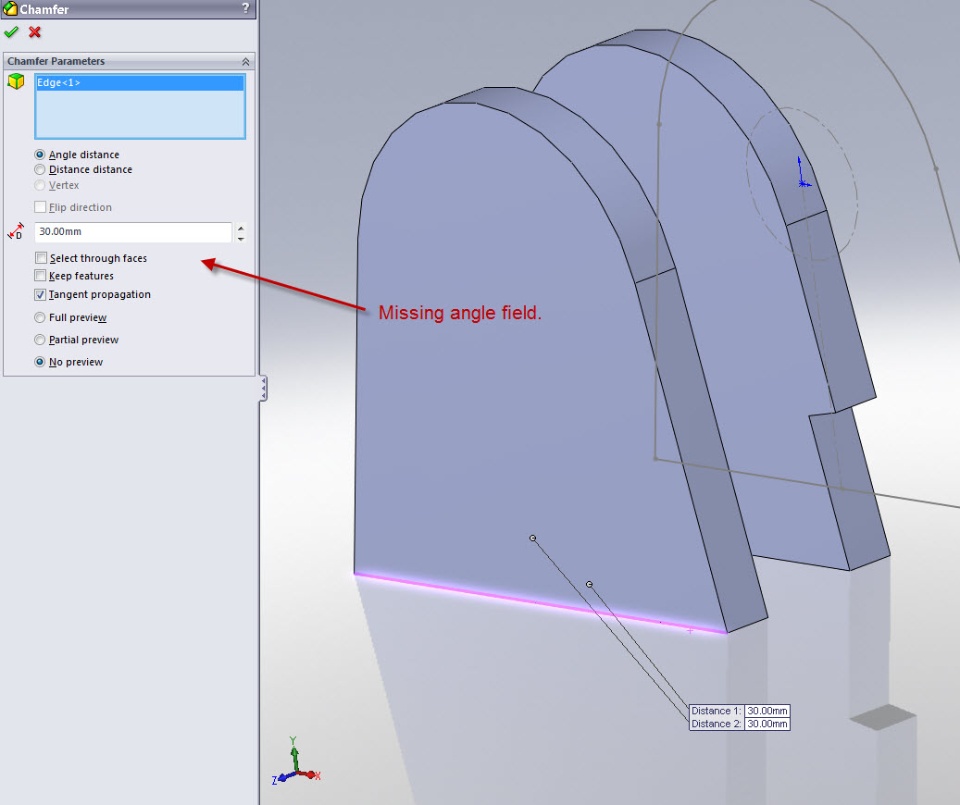Select No preview option
Screen dimensions: 960x805
pos(40,362)
